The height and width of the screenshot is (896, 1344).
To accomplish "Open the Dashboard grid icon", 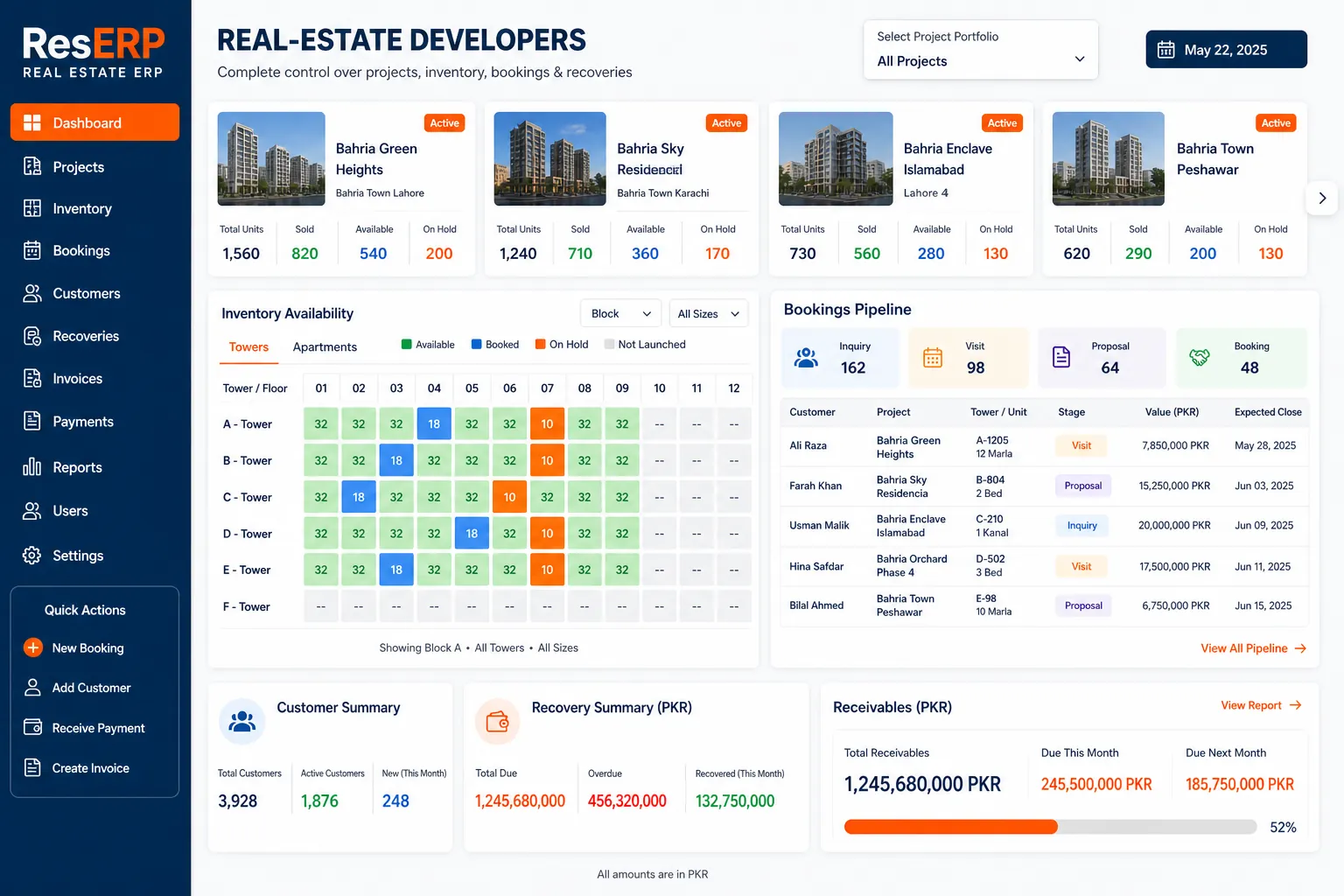I will click(x=32, y=122).
